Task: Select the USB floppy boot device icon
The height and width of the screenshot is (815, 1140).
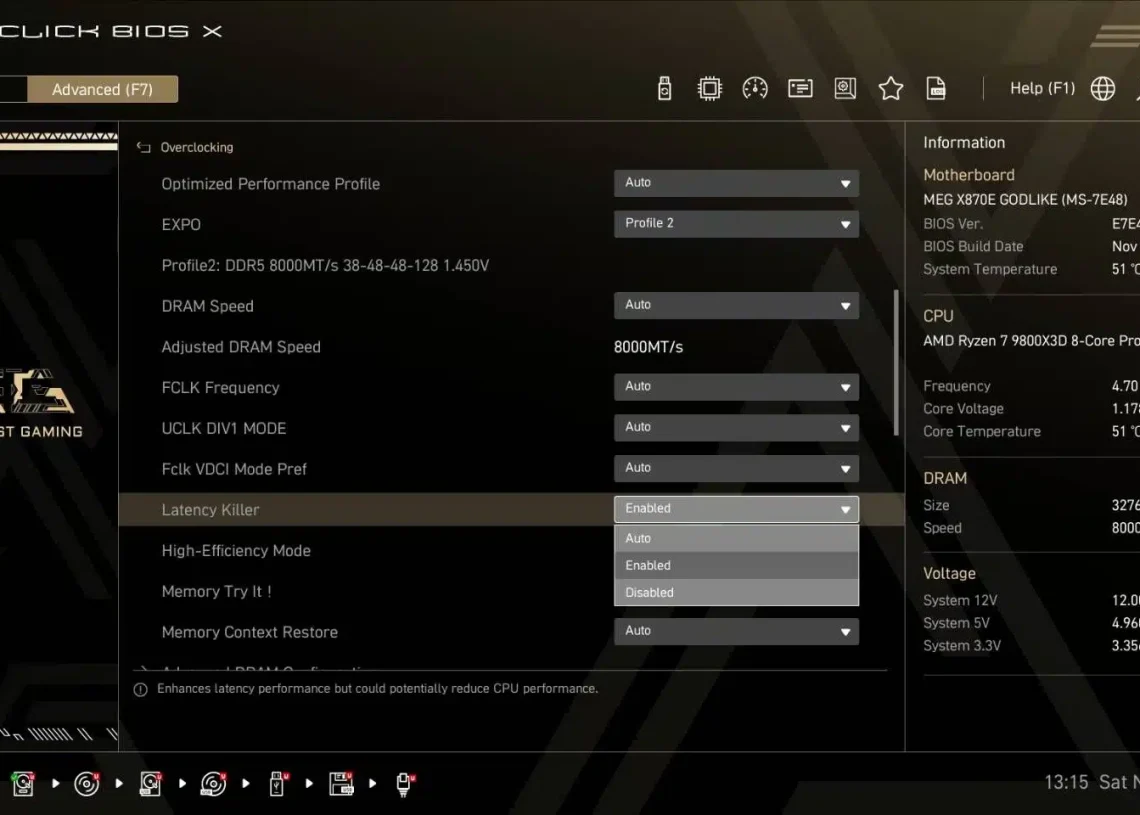Action: click(x=341, y=783)
